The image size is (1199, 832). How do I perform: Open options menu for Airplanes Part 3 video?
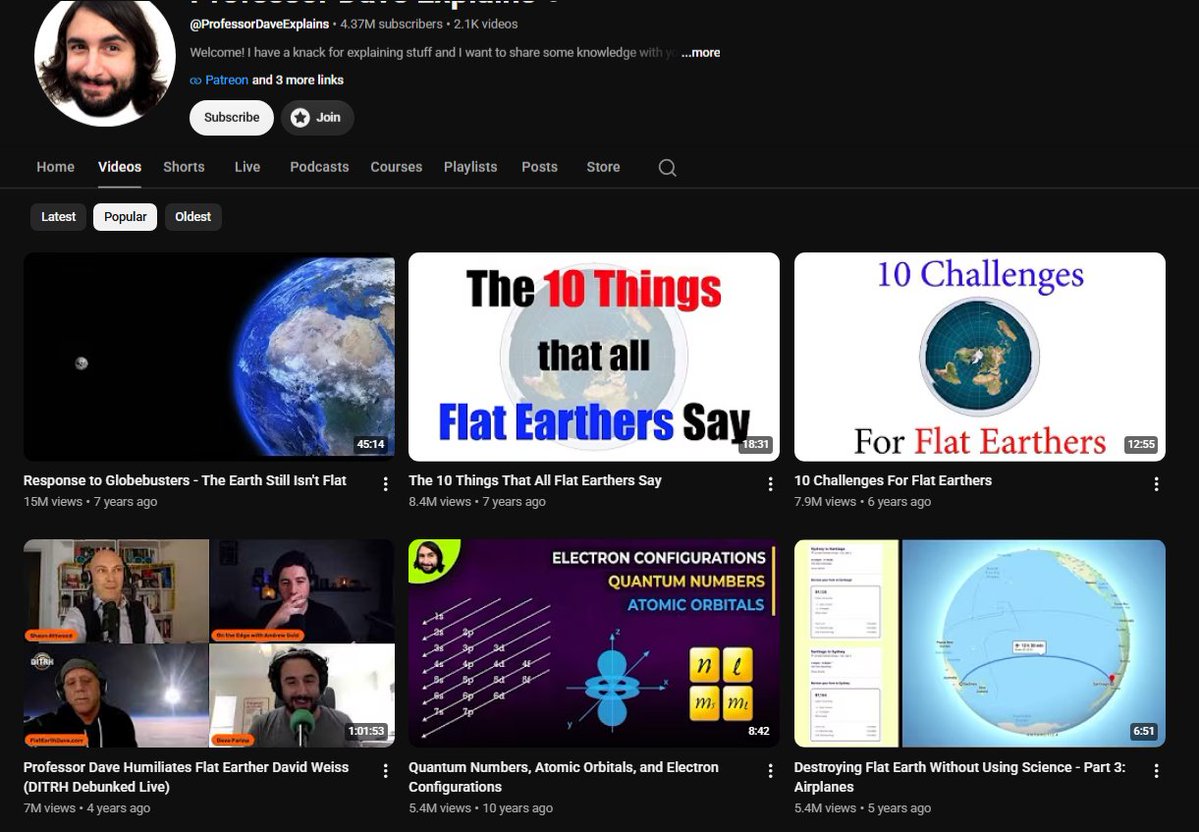point(1156,771)
